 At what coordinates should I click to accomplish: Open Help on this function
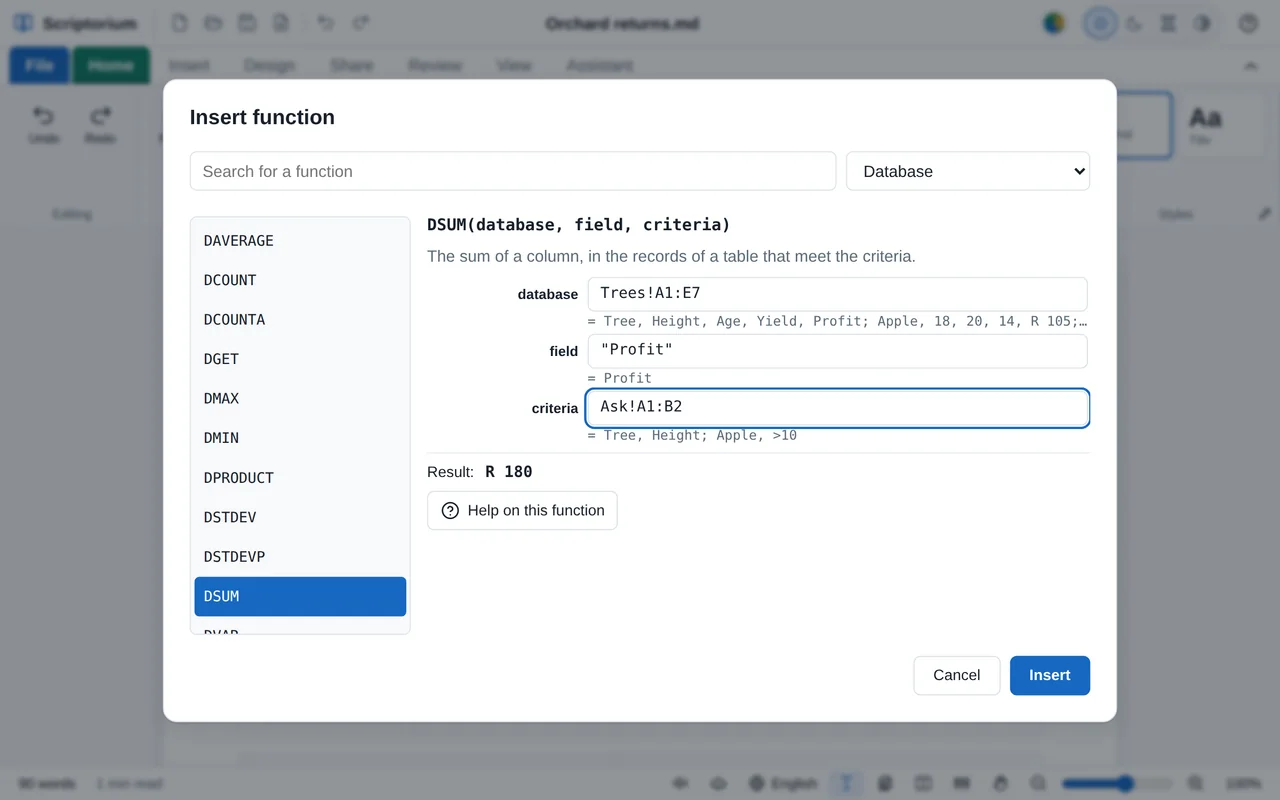[522, 510]
